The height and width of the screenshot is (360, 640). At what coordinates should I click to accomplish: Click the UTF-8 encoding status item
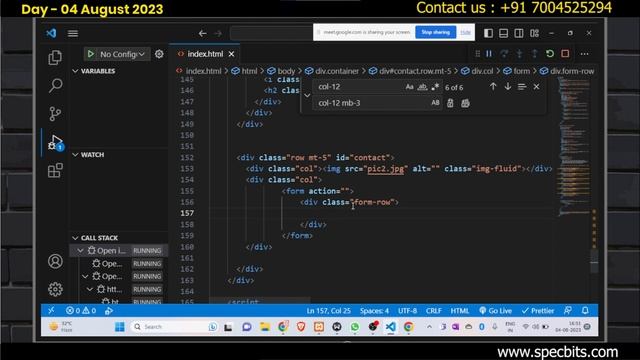click(x=407, y=311)
